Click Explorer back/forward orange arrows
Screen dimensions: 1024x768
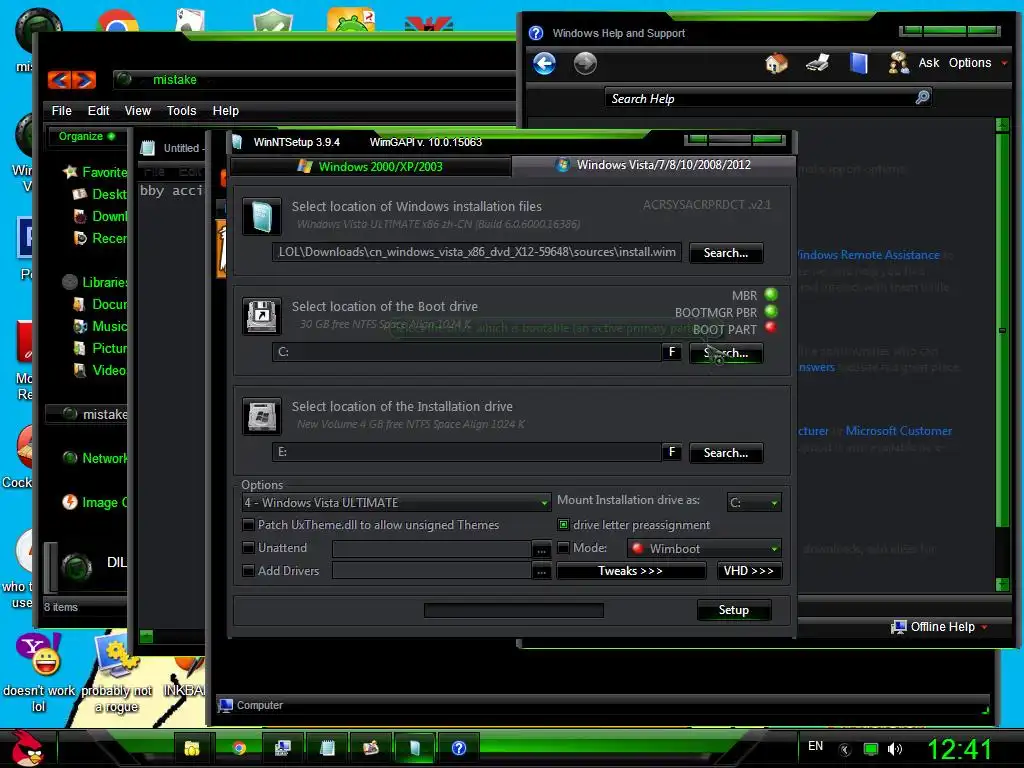(x=72, y=80)
